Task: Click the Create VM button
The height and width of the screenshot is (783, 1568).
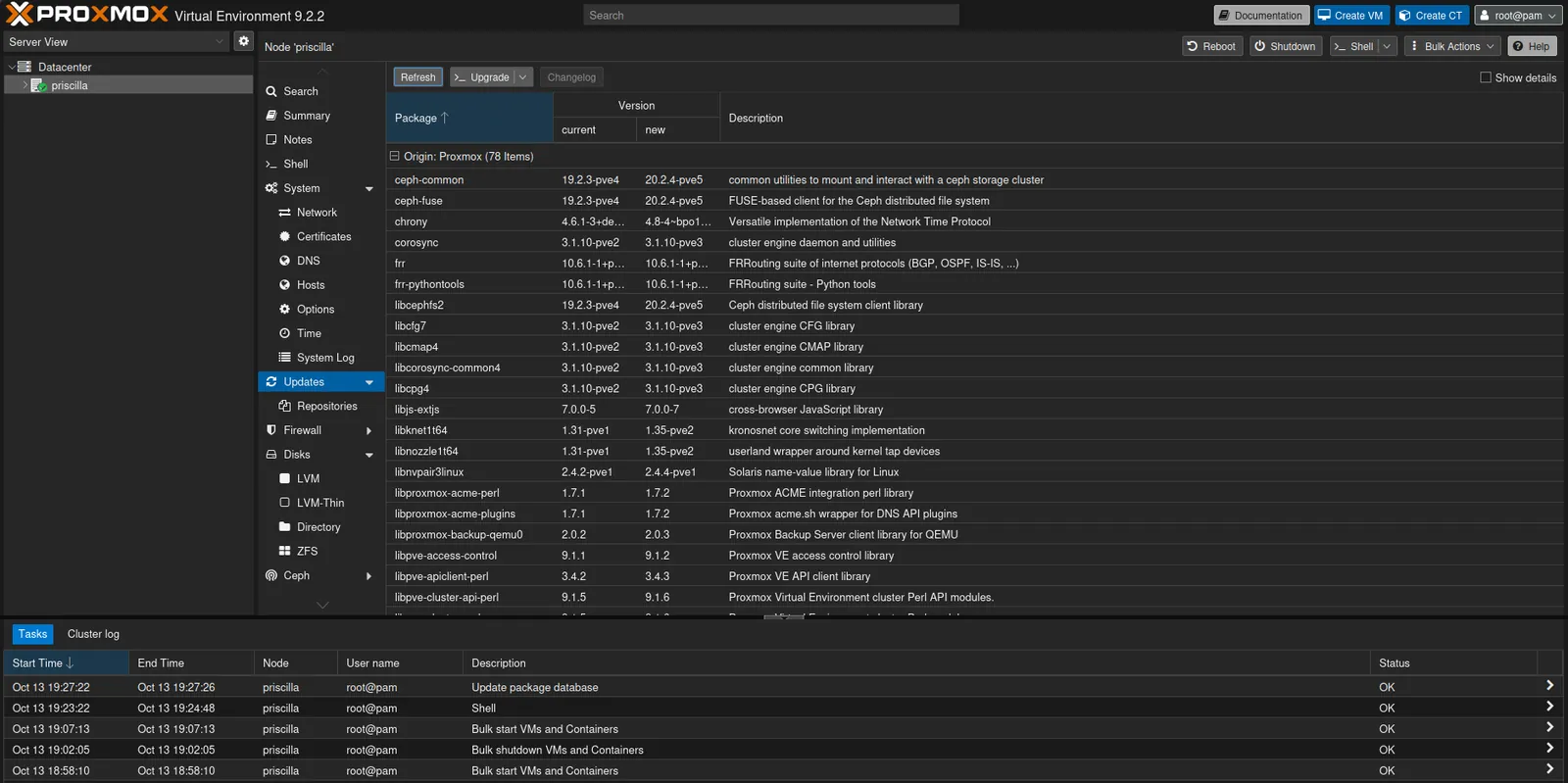Action: [1350, 15]
